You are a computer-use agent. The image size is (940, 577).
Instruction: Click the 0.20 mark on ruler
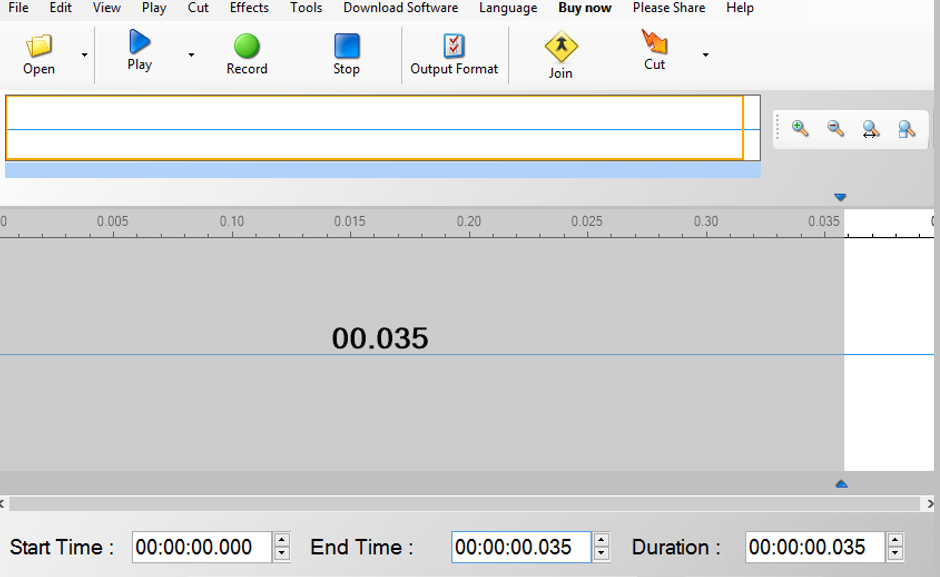coord(469,221)
